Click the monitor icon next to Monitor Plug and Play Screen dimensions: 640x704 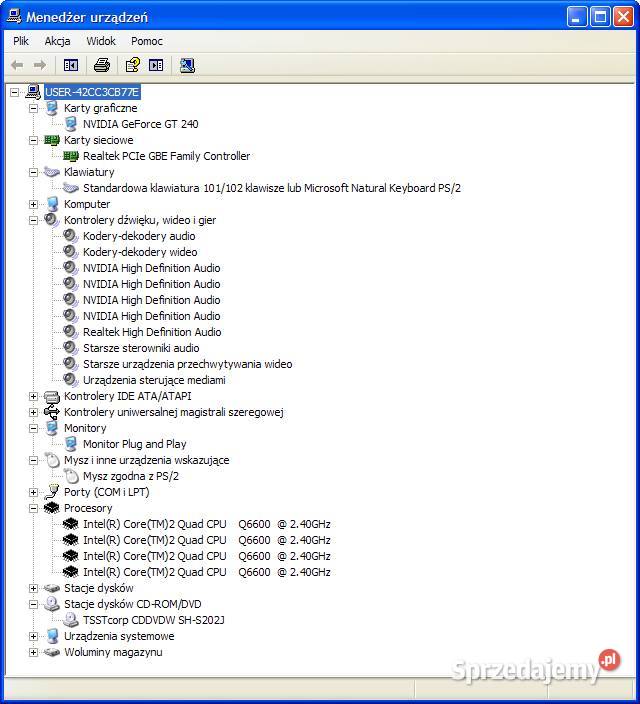pos(71,444)
